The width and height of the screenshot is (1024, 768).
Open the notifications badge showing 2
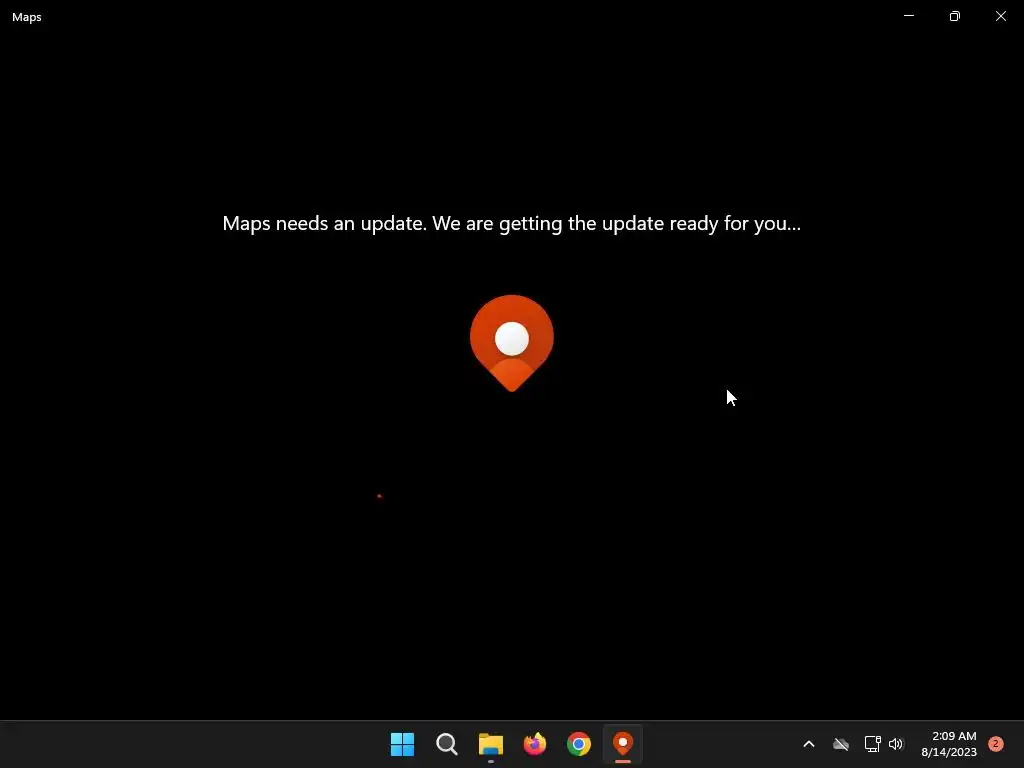click(996, 744)
